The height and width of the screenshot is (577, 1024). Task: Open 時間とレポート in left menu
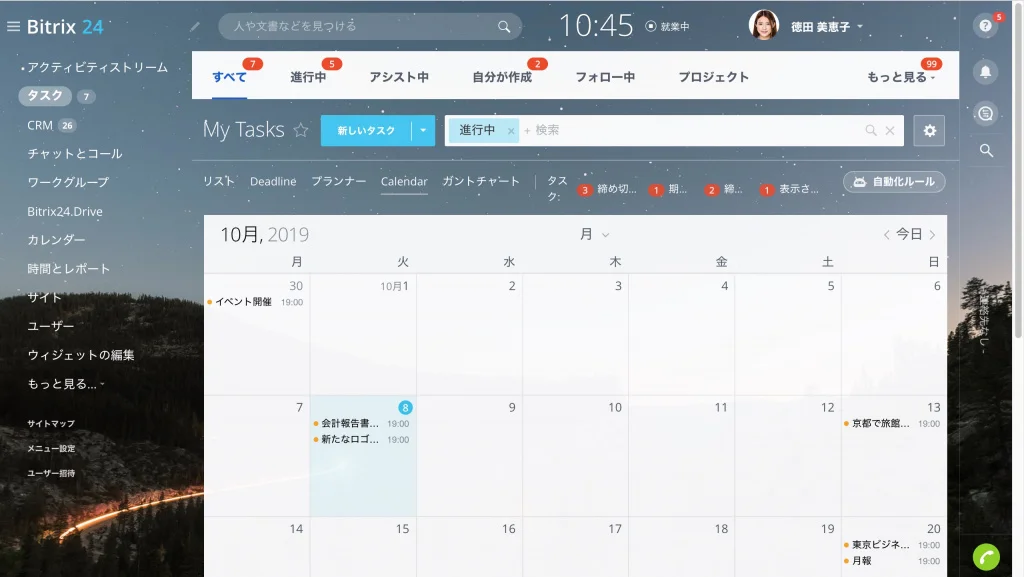click(x=69, y=268)
